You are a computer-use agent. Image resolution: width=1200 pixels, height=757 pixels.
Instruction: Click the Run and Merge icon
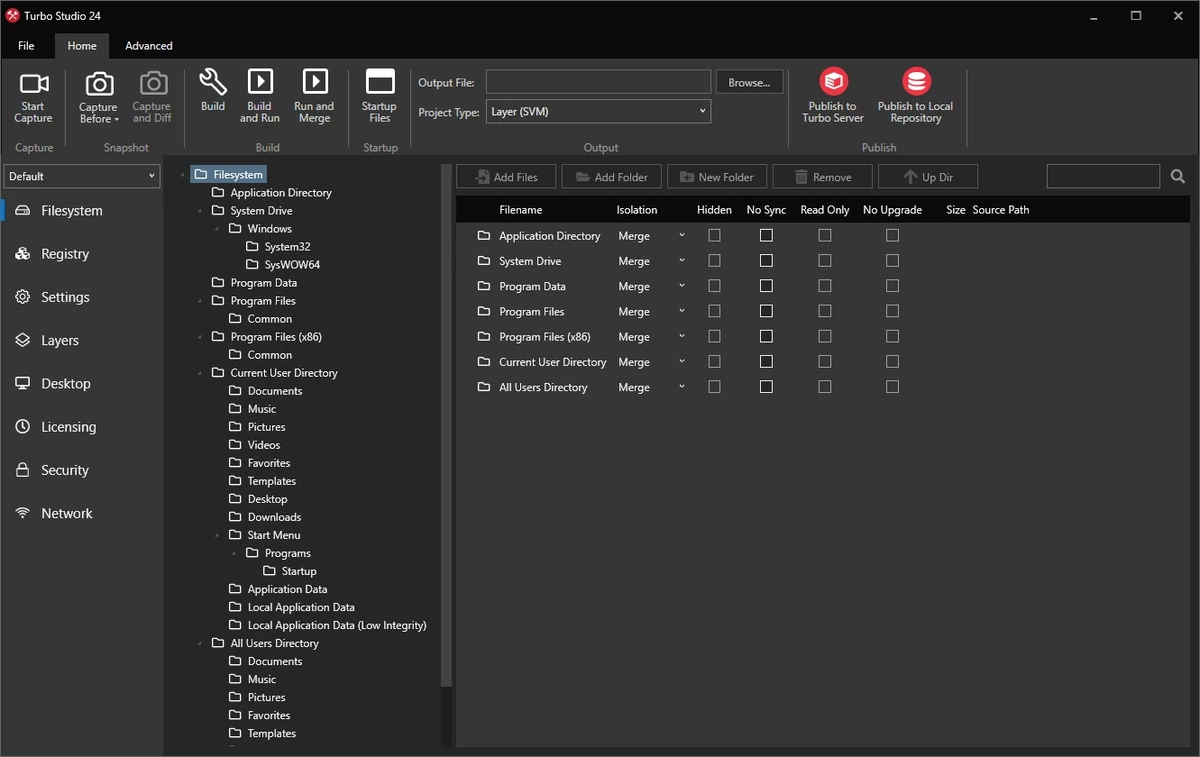click(314, 82)
